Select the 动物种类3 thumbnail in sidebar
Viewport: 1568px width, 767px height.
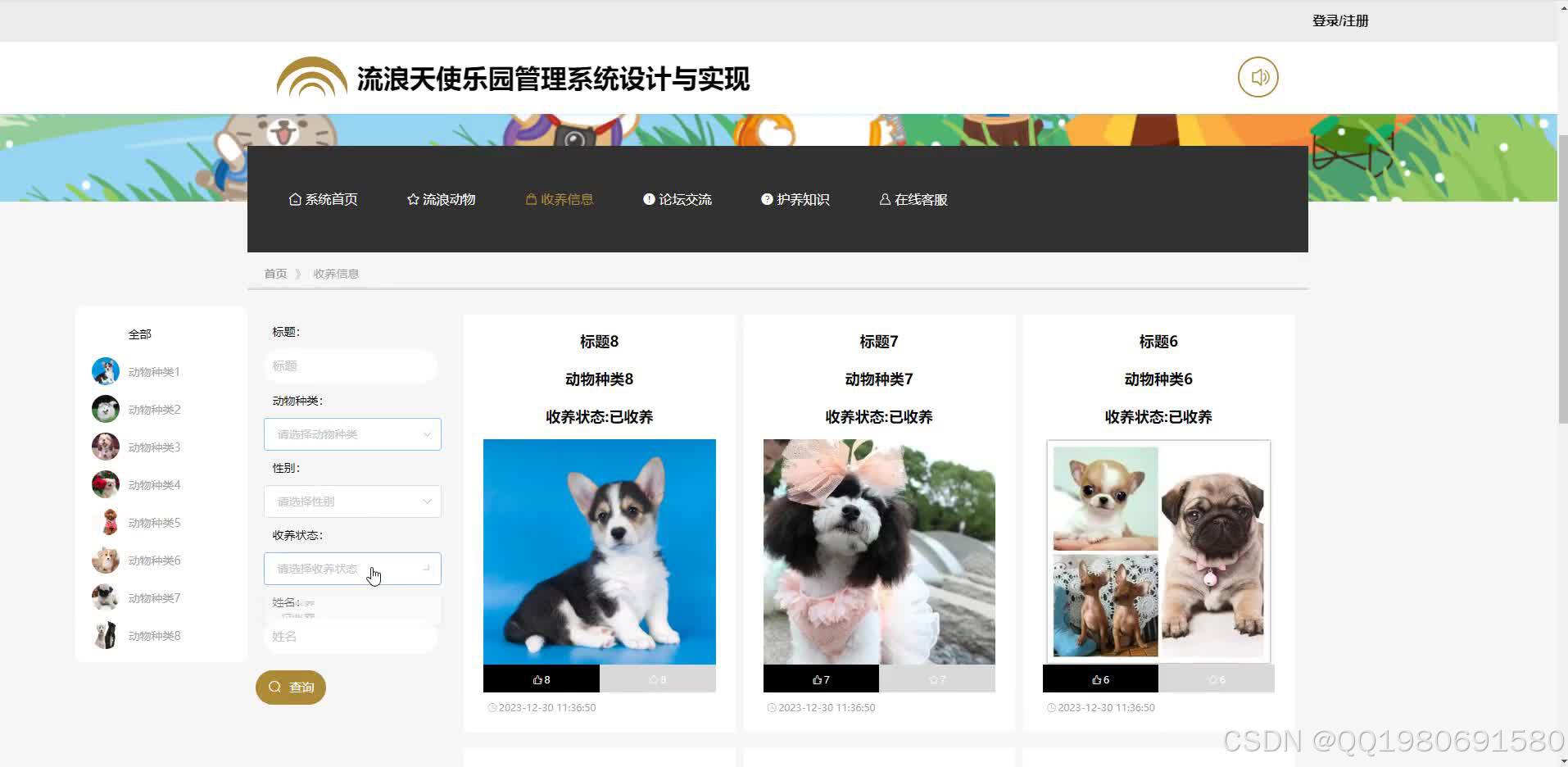105,447
